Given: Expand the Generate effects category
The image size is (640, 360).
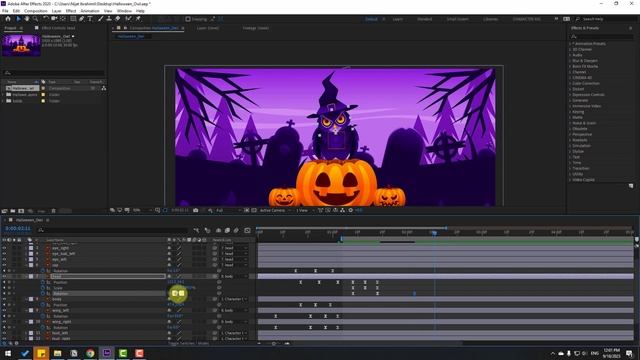Looking at the screenshot, I should tap(570, 100).
